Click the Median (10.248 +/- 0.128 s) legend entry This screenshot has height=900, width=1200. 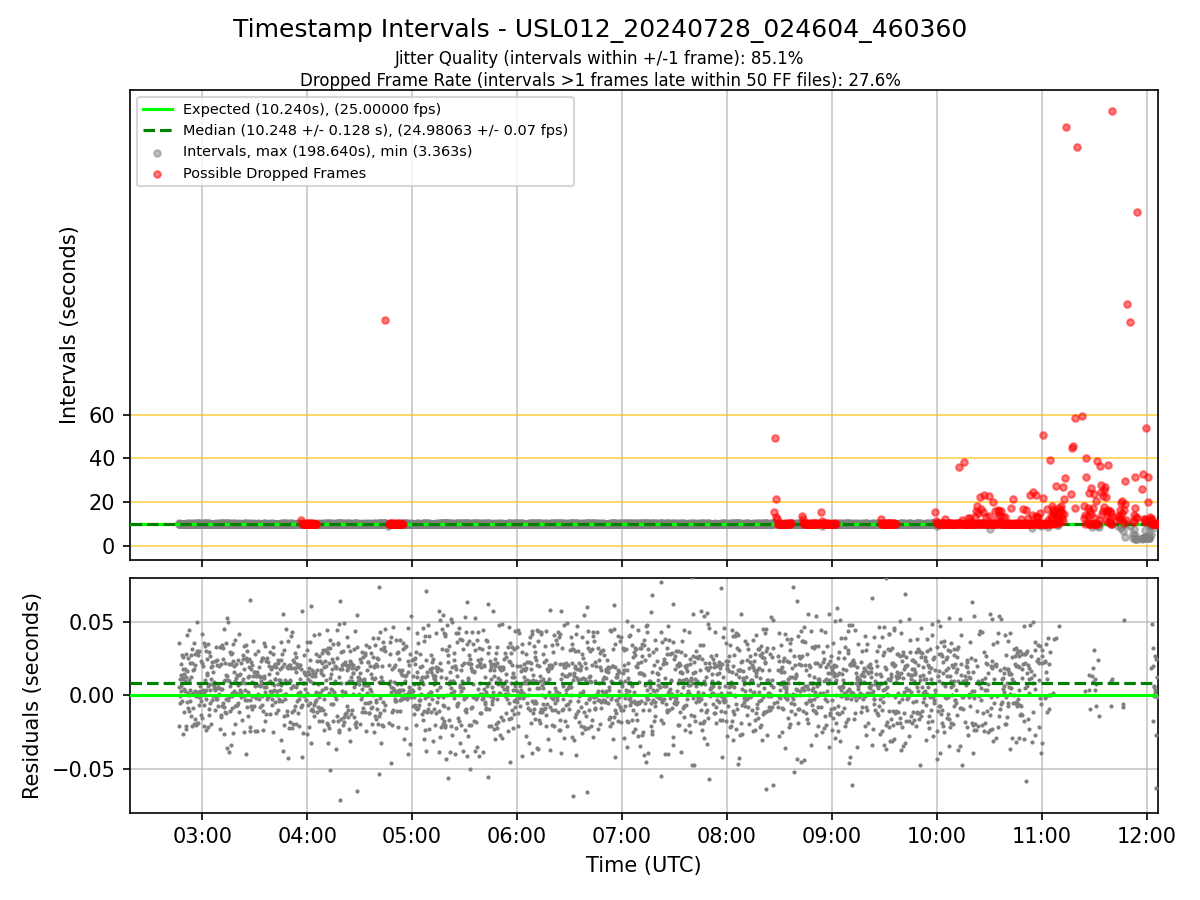point(375,130)
